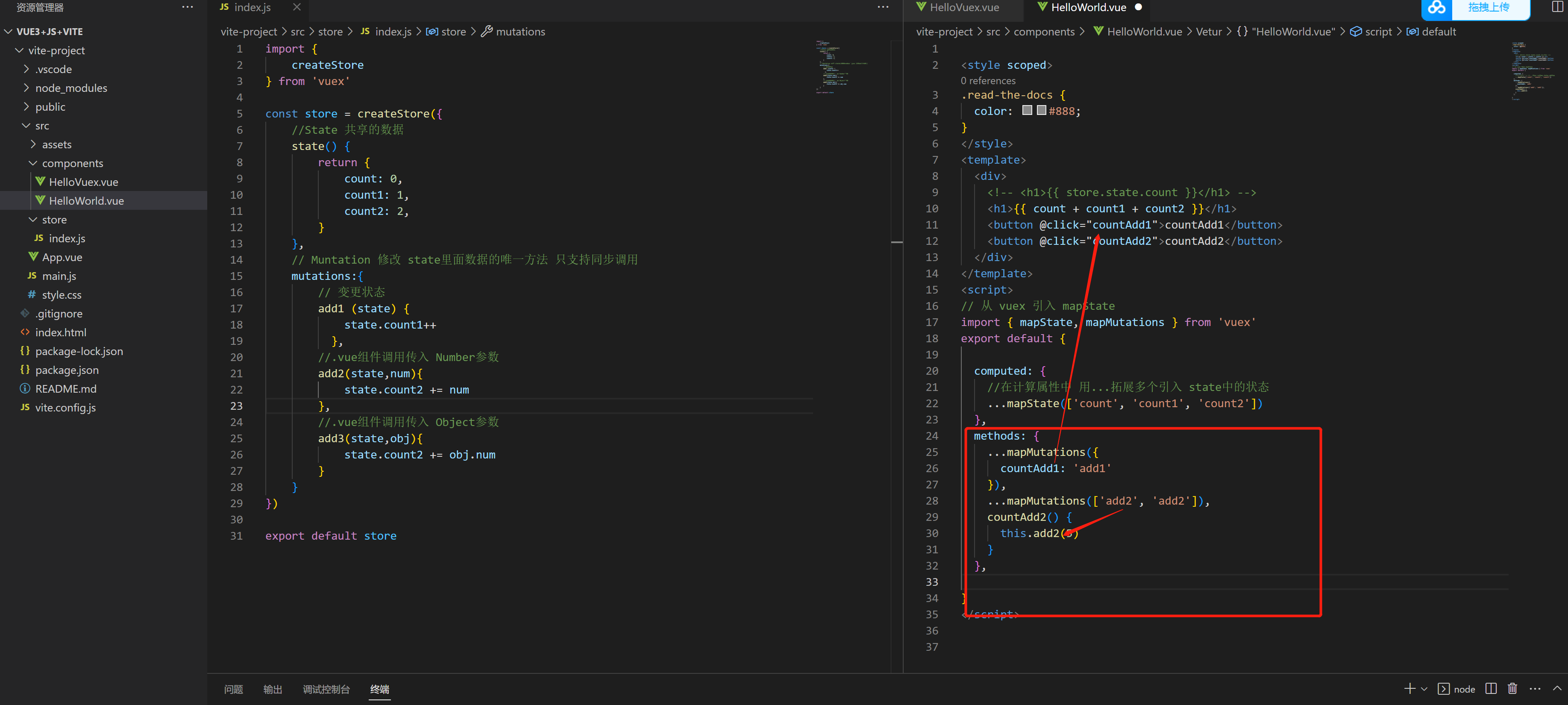1568x705 pixels.
Task: Open the explorer panel more actions ellipsis
Action: point(188,7)
